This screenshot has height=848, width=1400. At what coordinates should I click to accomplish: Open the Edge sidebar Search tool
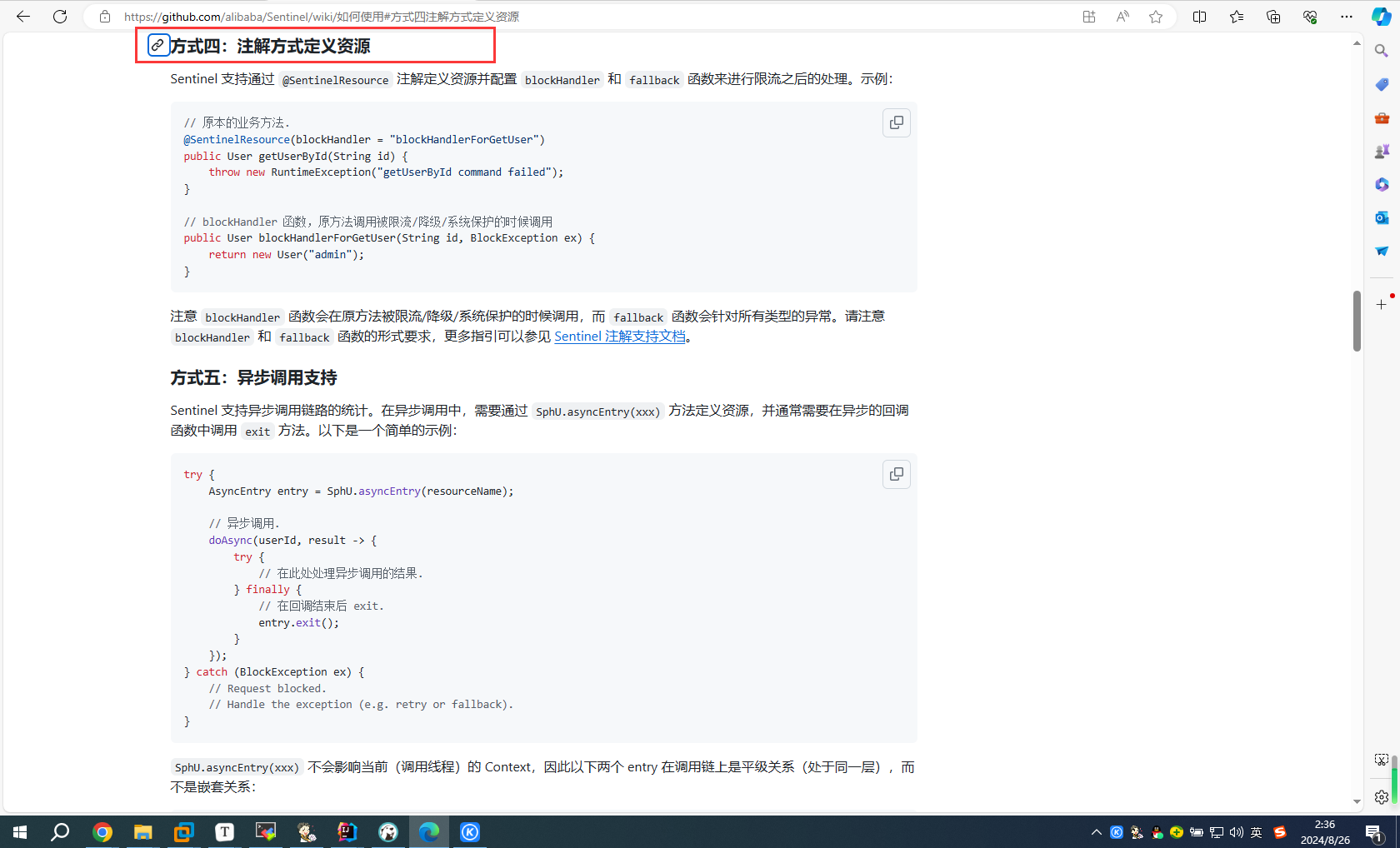(x=1382, y=51)
